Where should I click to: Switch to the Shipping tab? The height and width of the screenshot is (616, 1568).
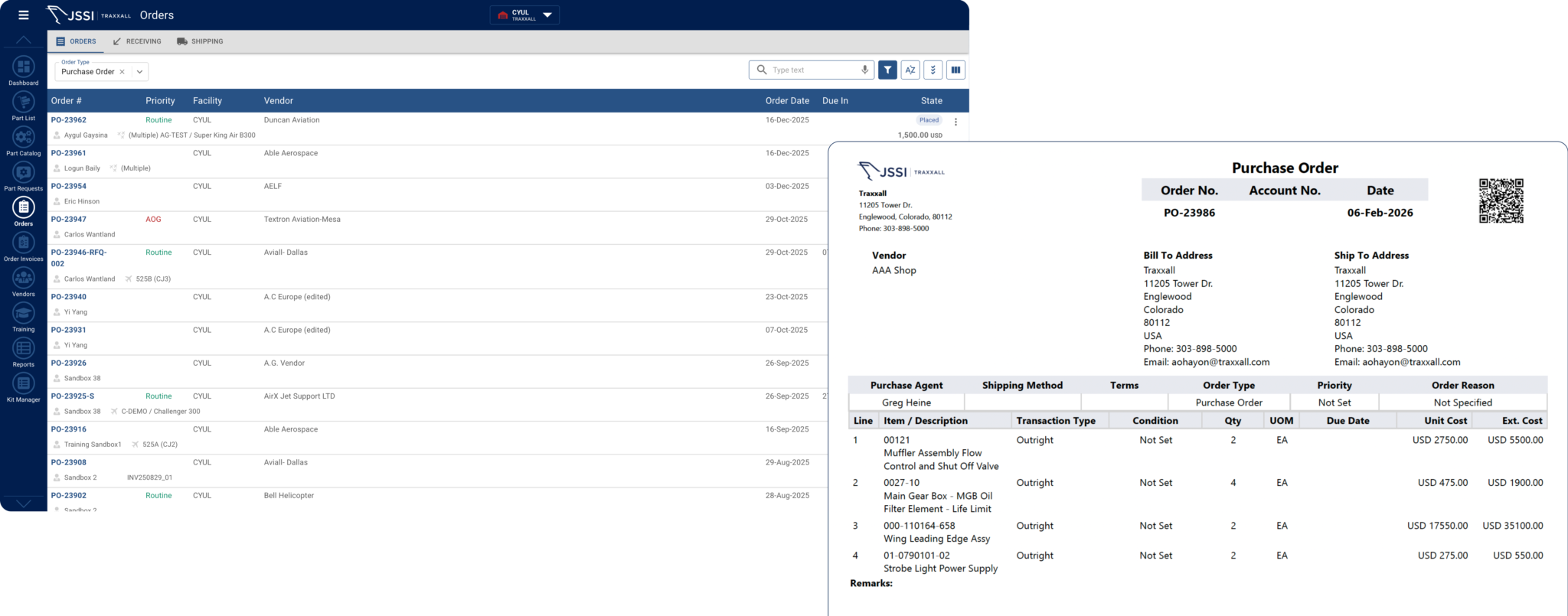click(200, 41)
